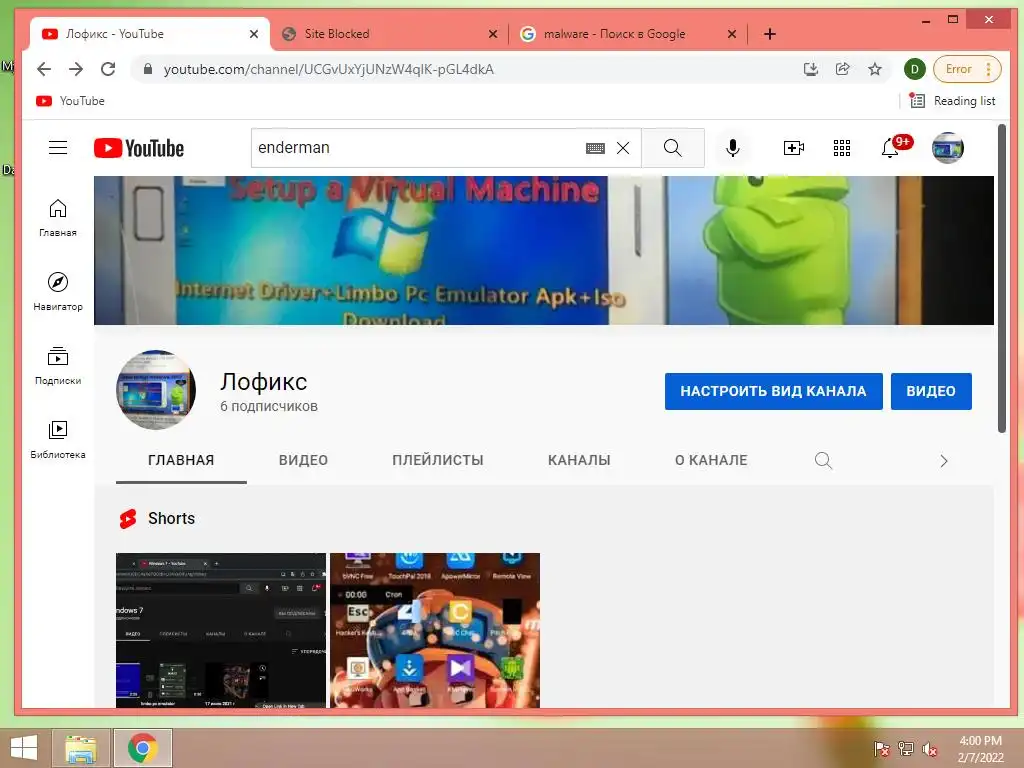This screenshot has height=768, width=1024.
Task: Open the Shorts section logo icon
Action: pyautogui.click(x=128, y=519)
